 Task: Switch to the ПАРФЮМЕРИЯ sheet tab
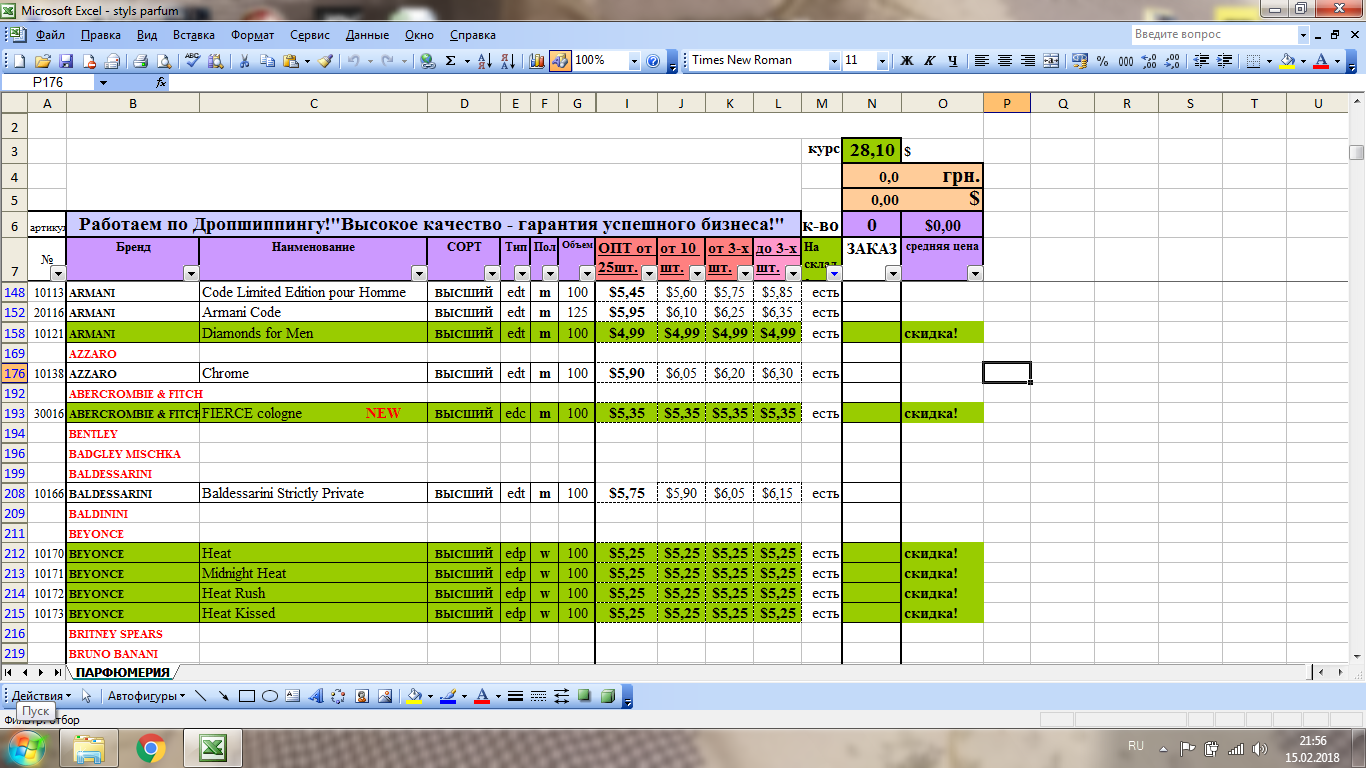(x=123, y=673)
